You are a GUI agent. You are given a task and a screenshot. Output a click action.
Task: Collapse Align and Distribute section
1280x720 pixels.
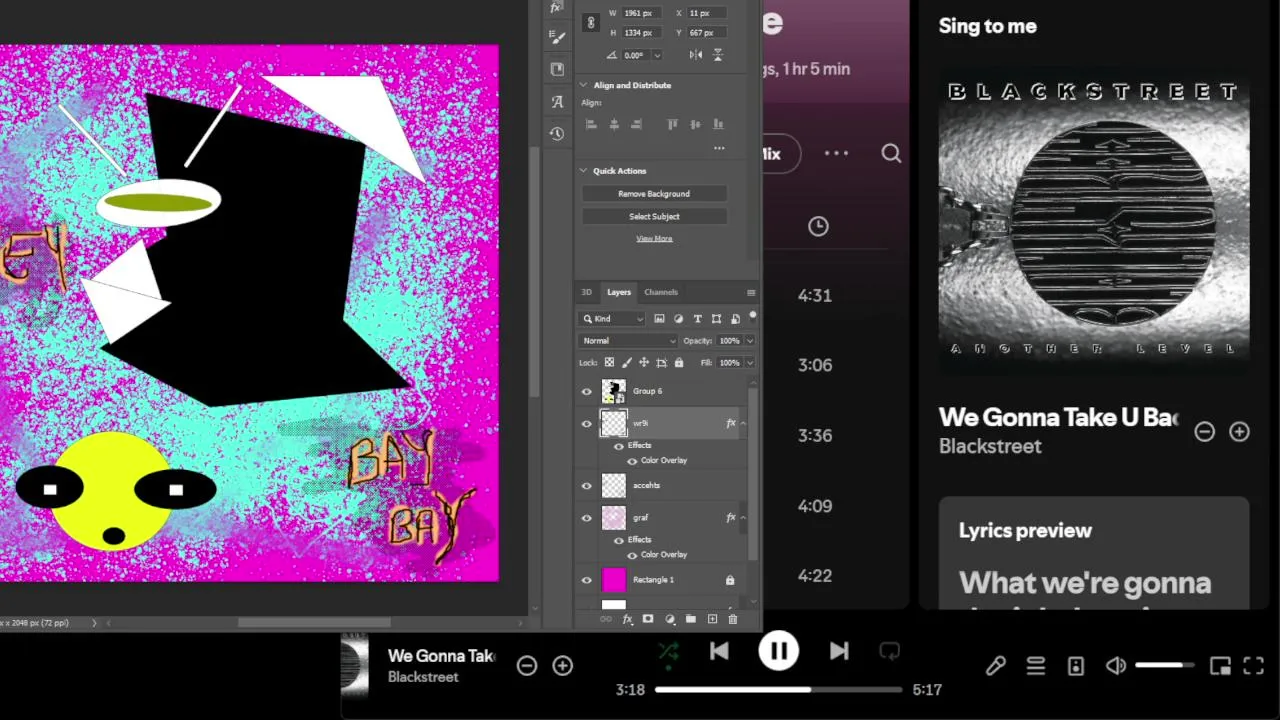[583, 85]
